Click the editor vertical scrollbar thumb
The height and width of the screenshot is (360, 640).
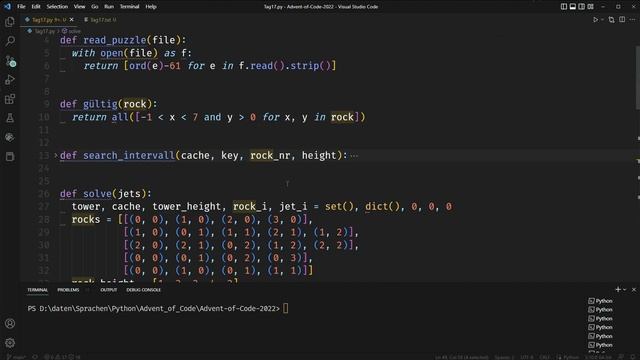(637, 78)
